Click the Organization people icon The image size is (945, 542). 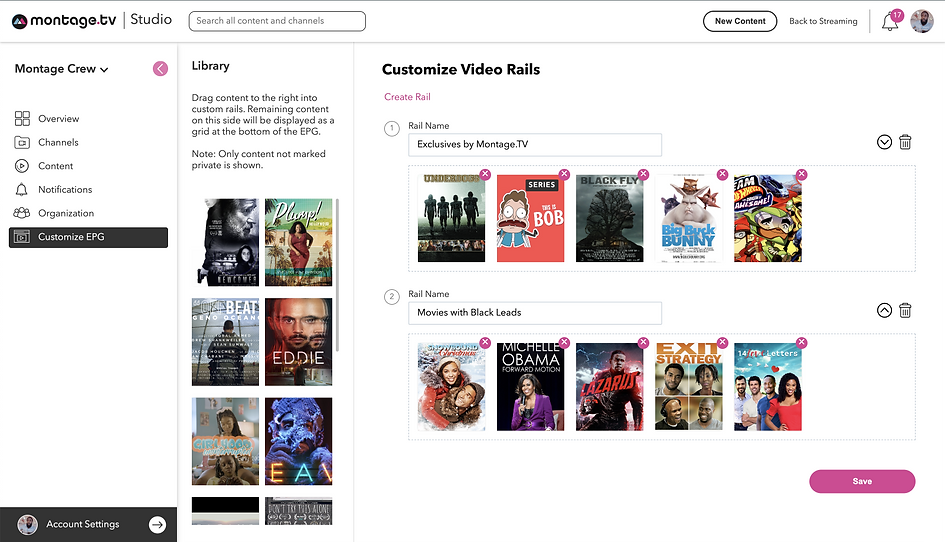(x=22, y=213)
